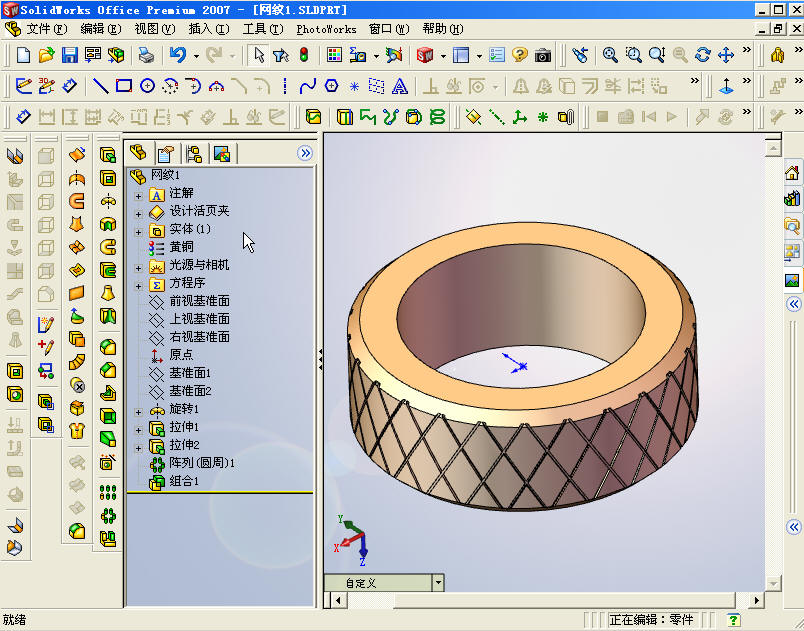The image size is (804, 631).
Task: Open a file with the Open folder icon
Action: 46,55
